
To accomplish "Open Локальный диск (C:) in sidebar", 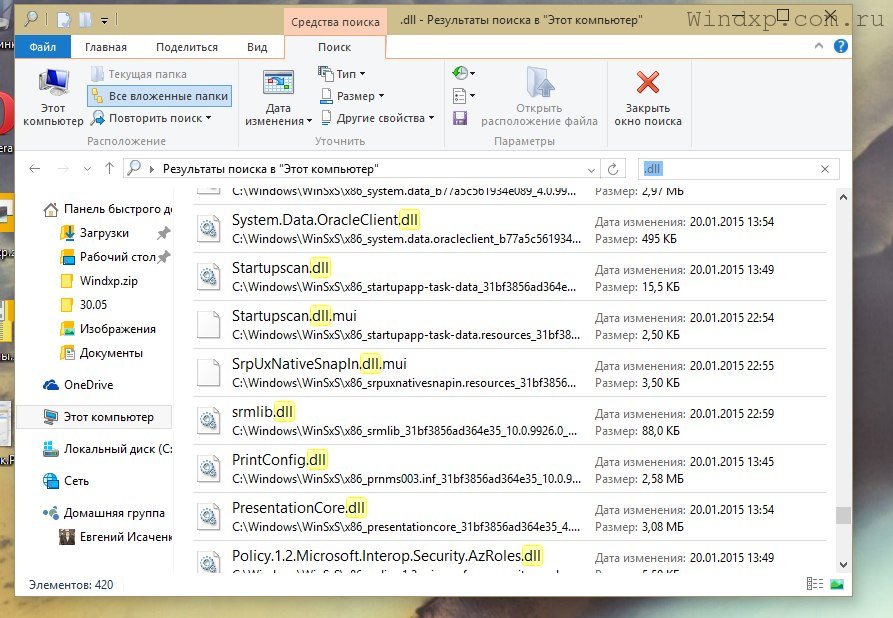I will coord(108,449).
